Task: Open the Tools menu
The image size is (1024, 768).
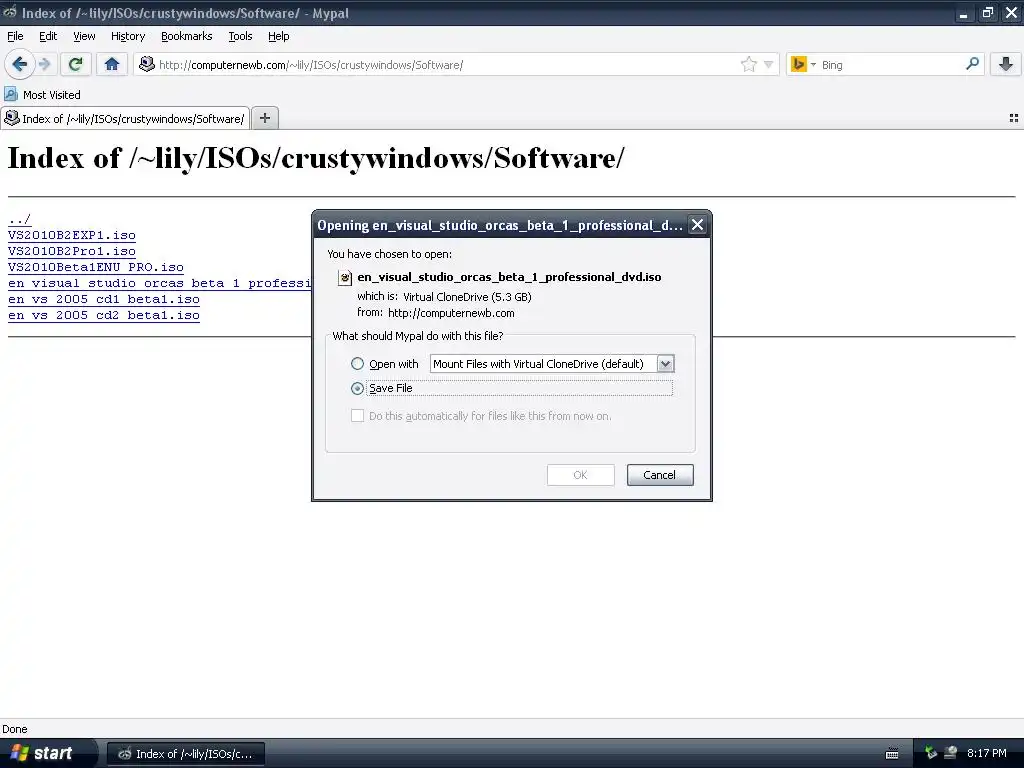Action: click(240, 36)
